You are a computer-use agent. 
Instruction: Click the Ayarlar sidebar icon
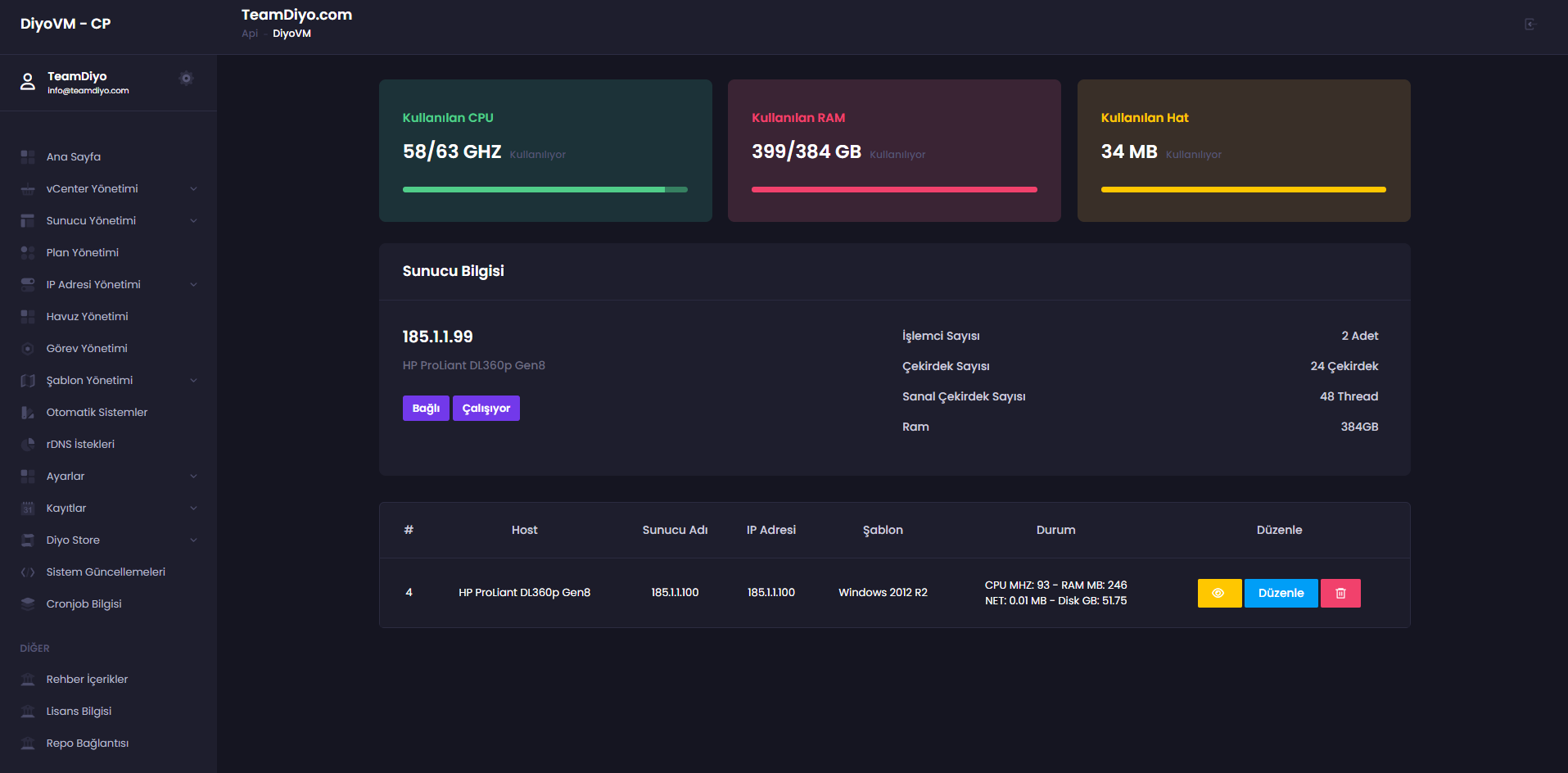(x=28, y=476)
